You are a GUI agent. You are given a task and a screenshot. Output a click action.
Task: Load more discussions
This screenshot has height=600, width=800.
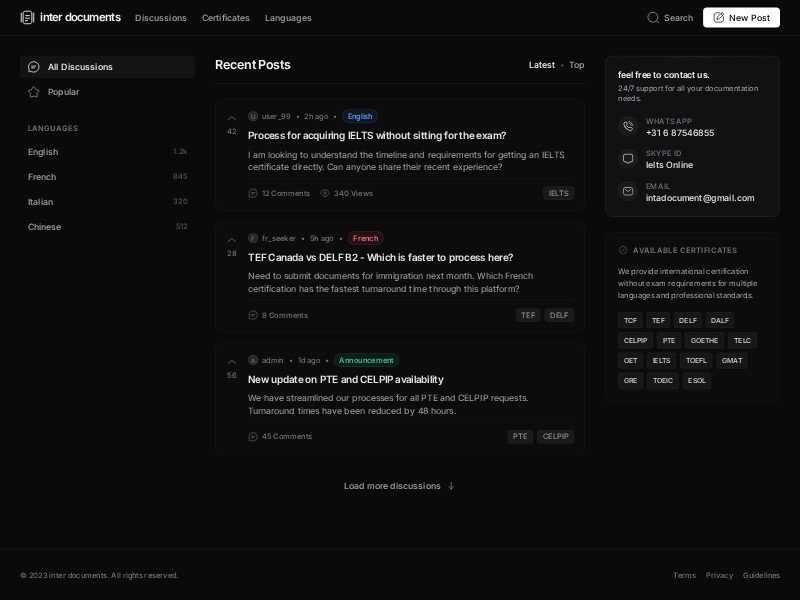pos(399,486)
